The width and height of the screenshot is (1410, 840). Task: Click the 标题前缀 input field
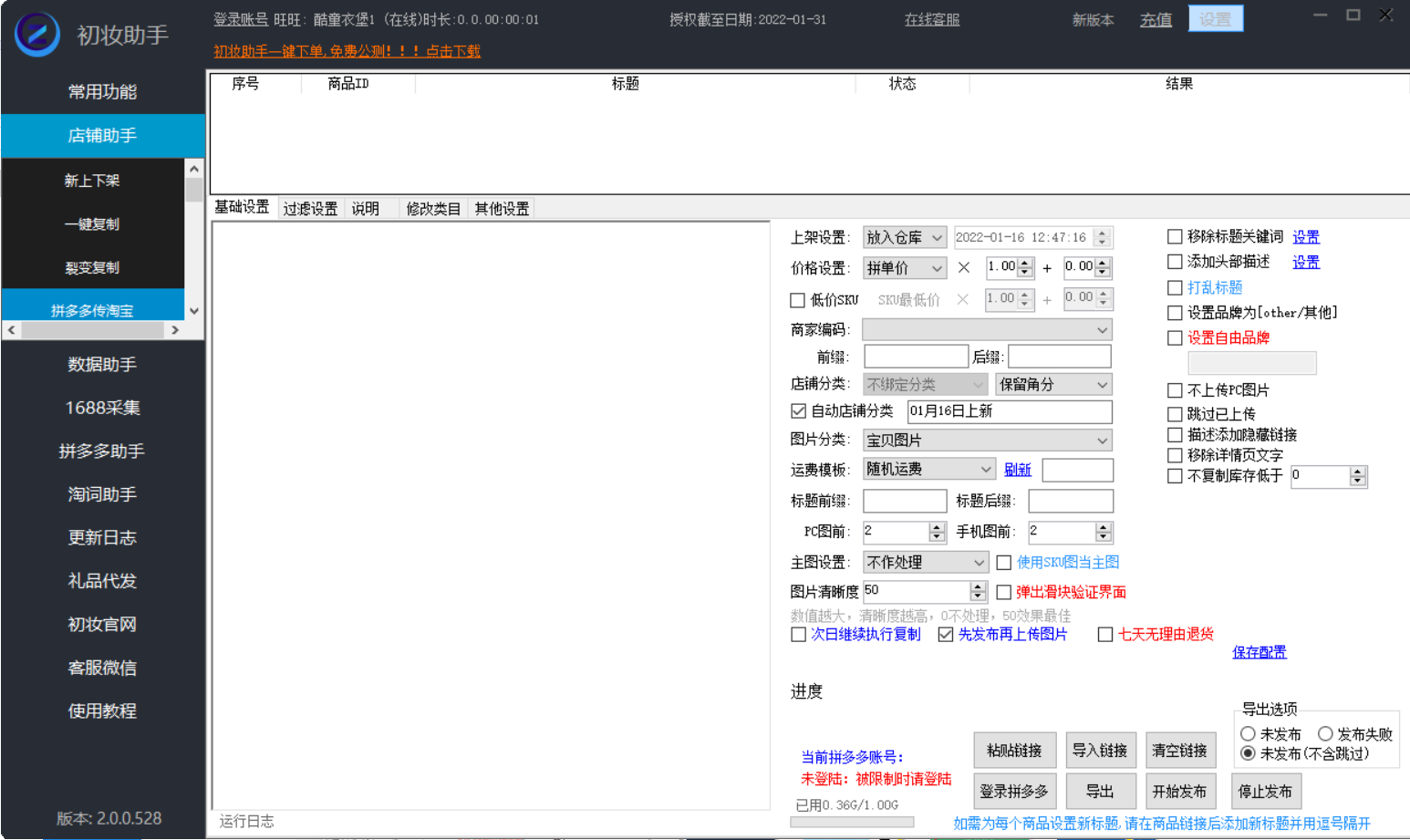(x=905, y=501)
